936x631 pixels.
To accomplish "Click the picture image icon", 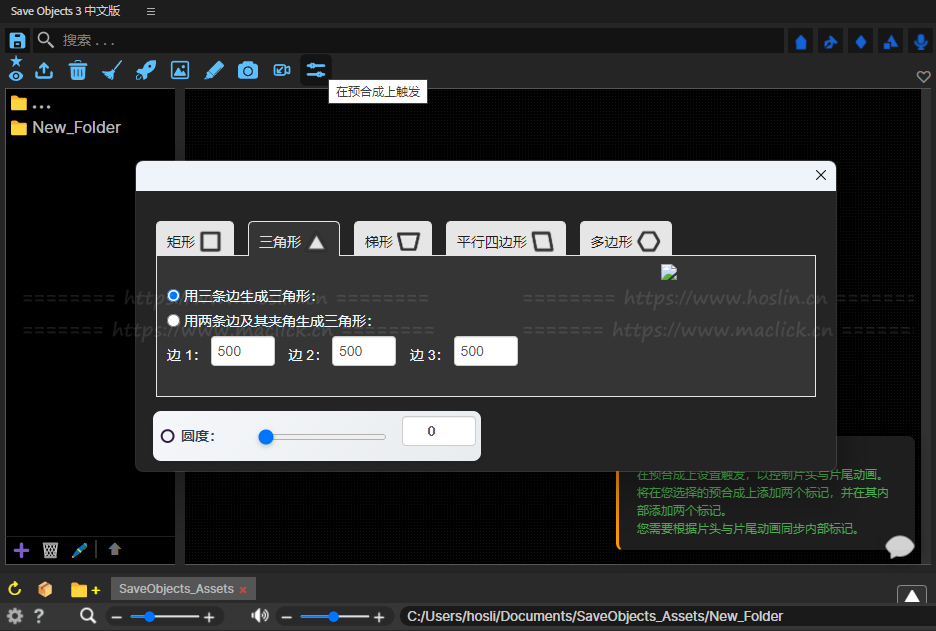I will click(180, 70).
